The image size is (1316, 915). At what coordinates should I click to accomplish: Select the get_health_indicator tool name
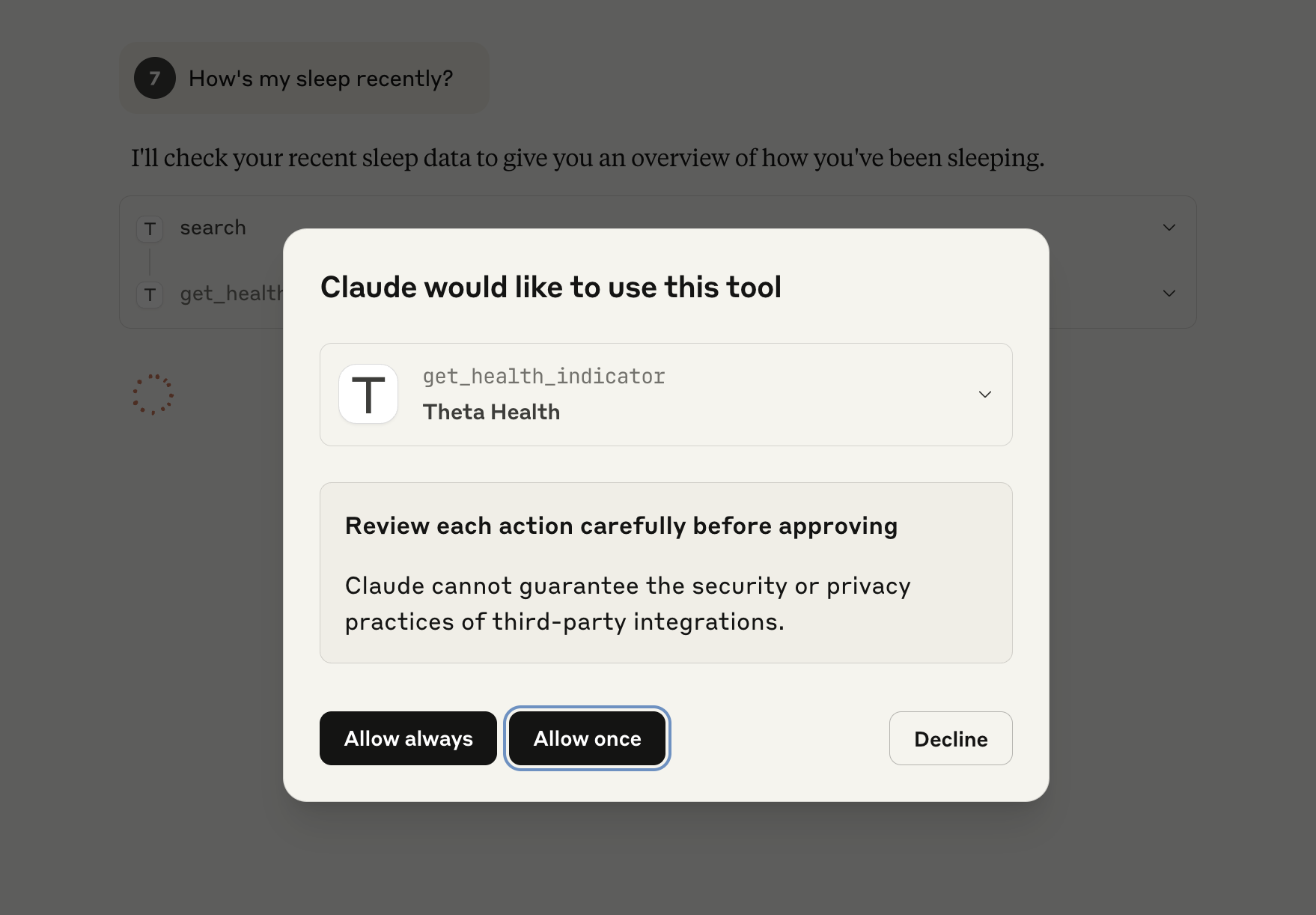click(543, 376)
